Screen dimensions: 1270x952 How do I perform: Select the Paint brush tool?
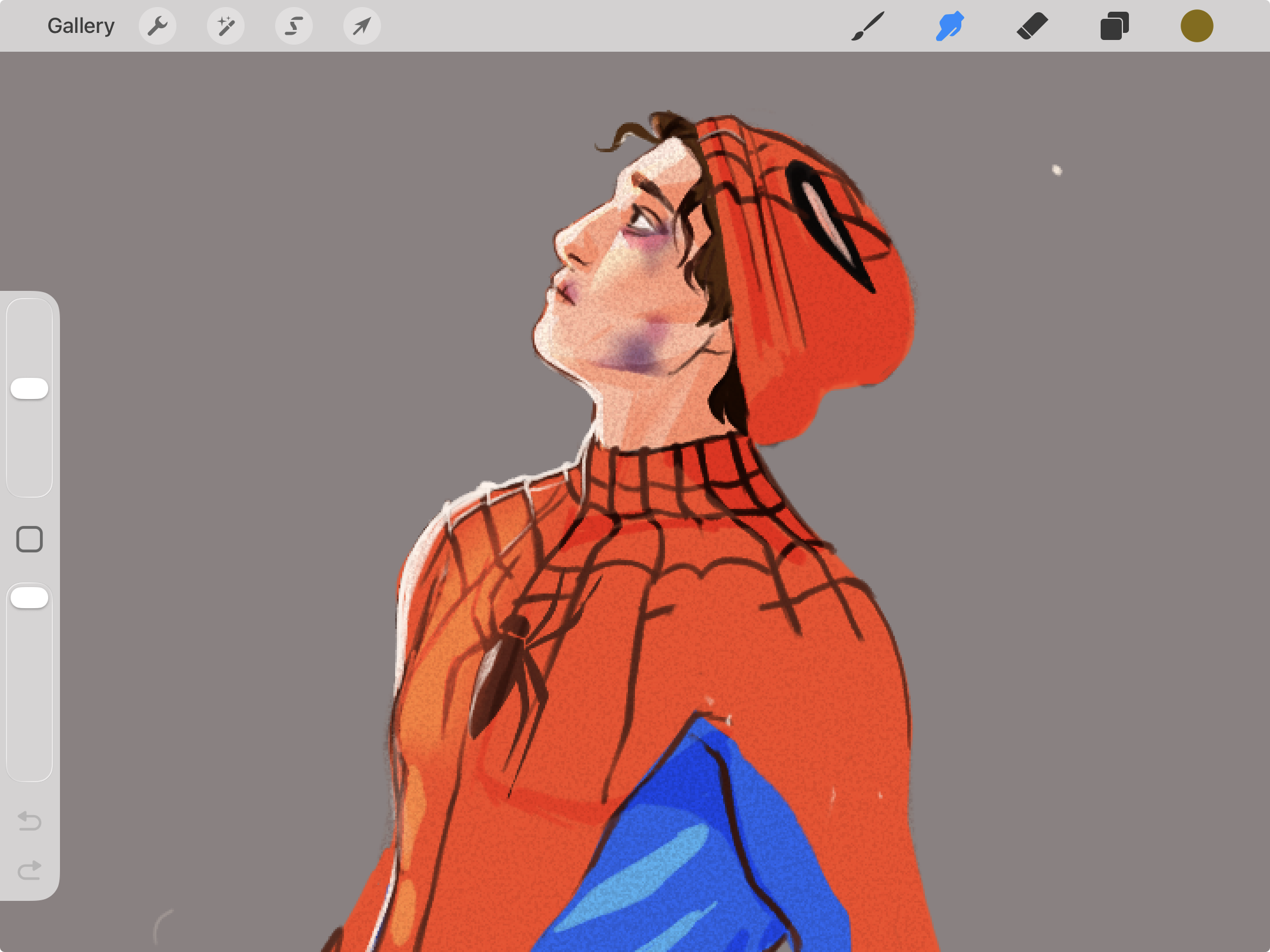click(868, 26)
